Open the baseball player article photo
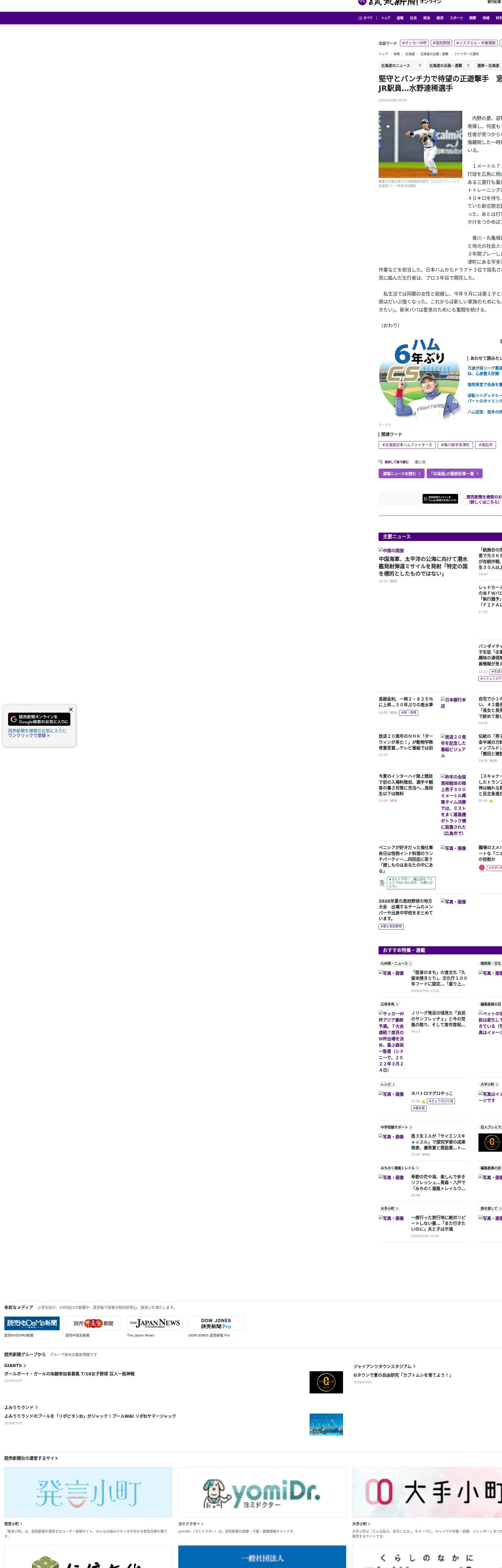Viewport: 502px width, 1568px height. coord(420,144)
